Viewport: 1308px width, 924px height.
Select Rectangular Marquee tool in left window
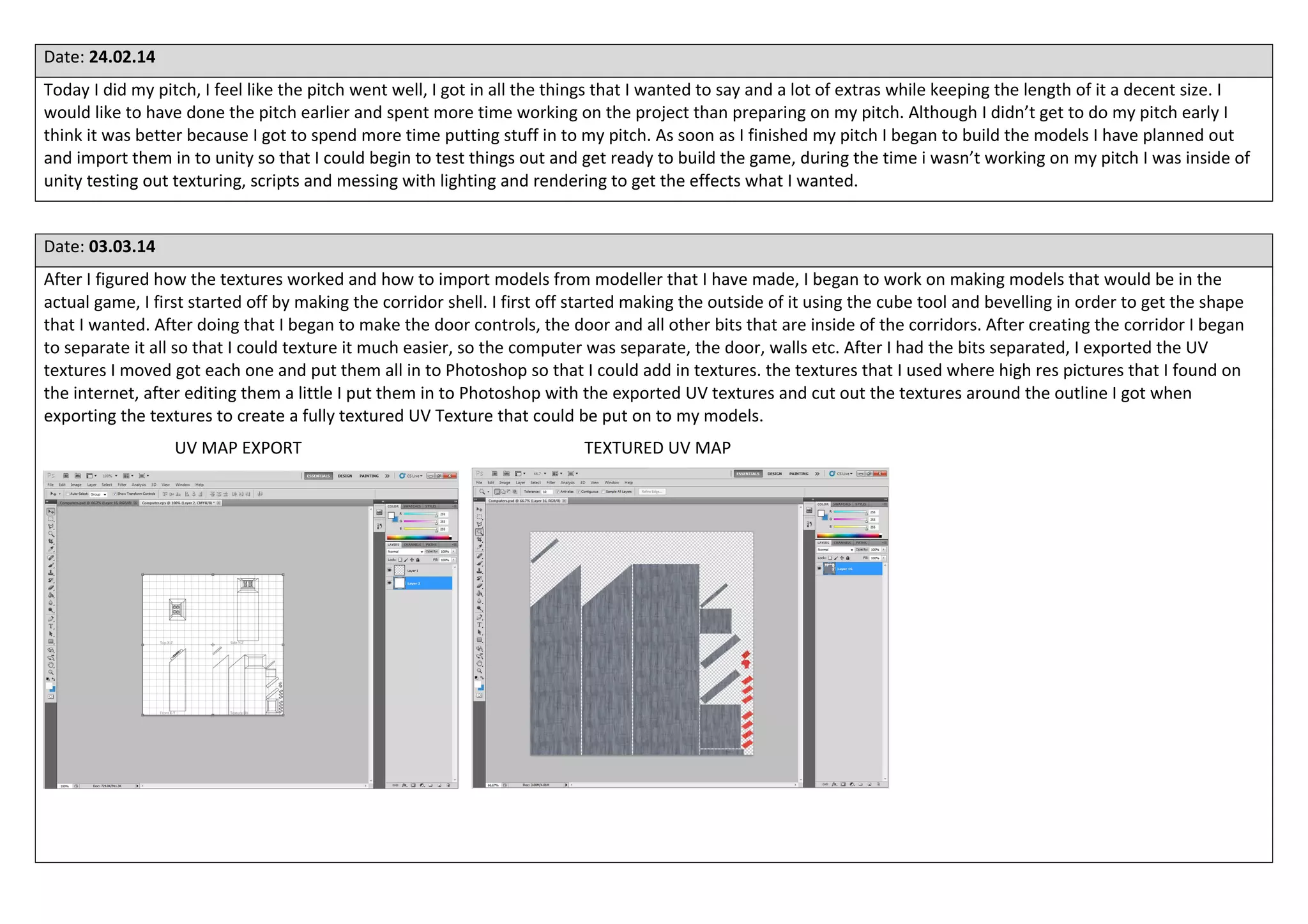pos(51,520)
